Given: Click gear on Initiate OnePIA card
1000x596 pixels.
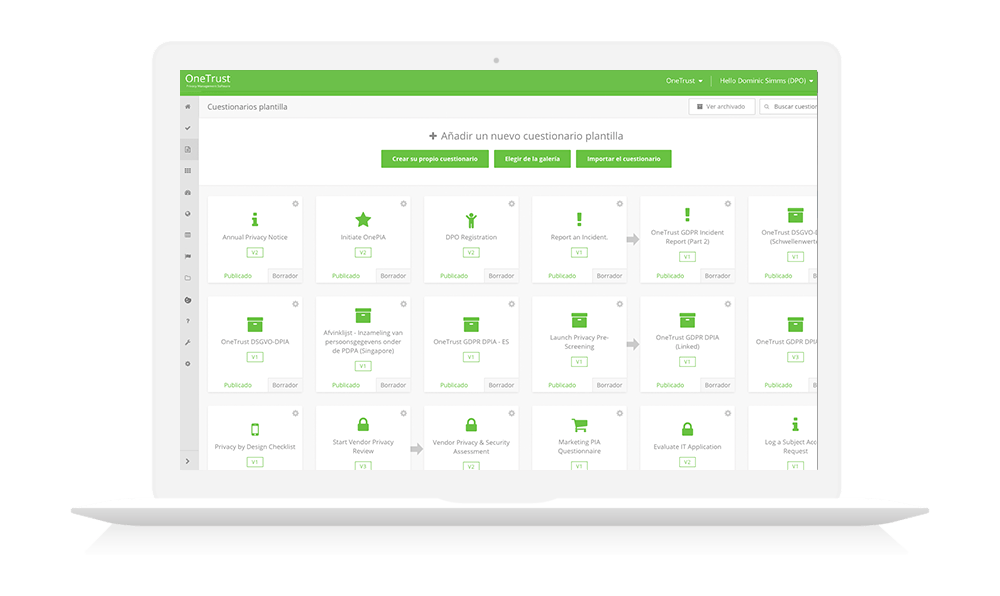Looking at the screenshot, I should coord(403,204).
